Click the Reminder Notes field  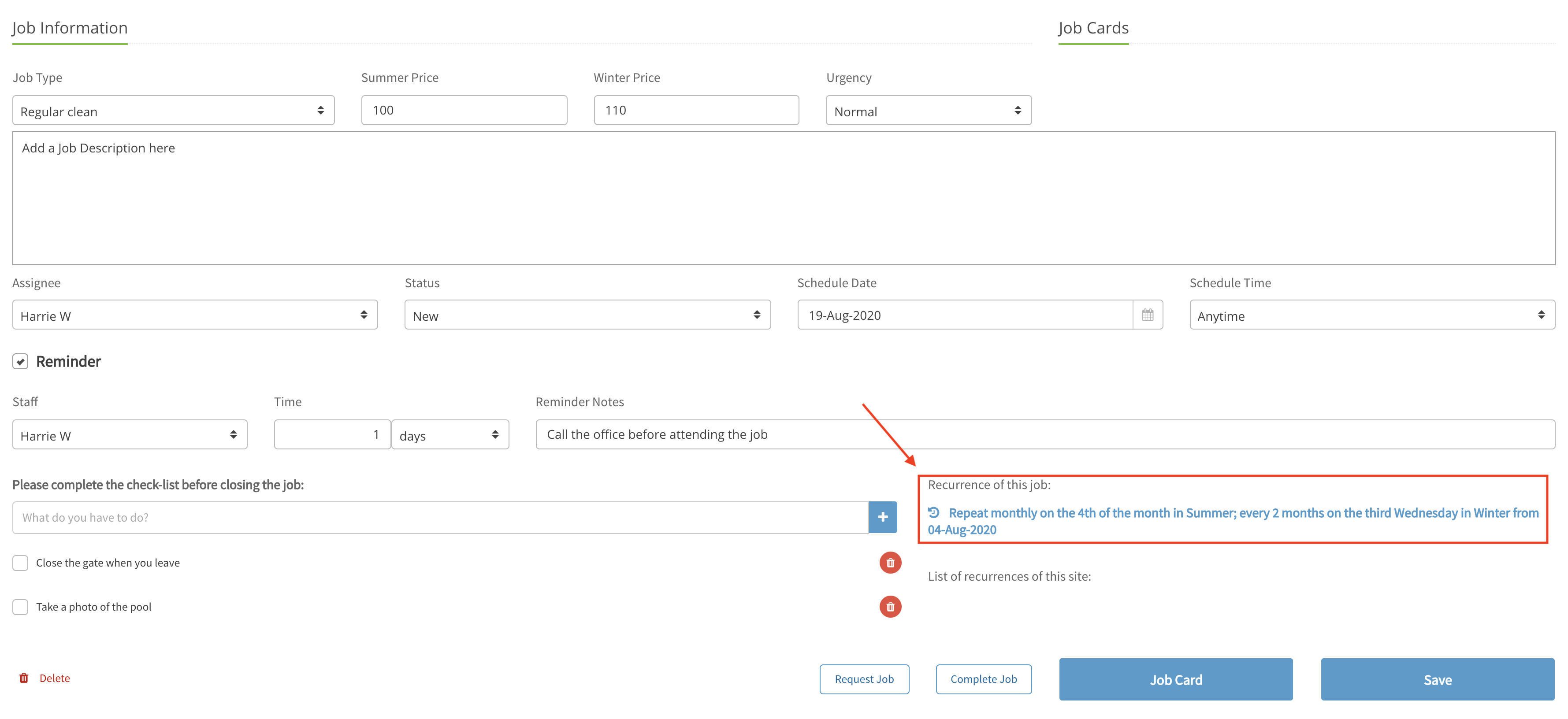[1045, 434]
